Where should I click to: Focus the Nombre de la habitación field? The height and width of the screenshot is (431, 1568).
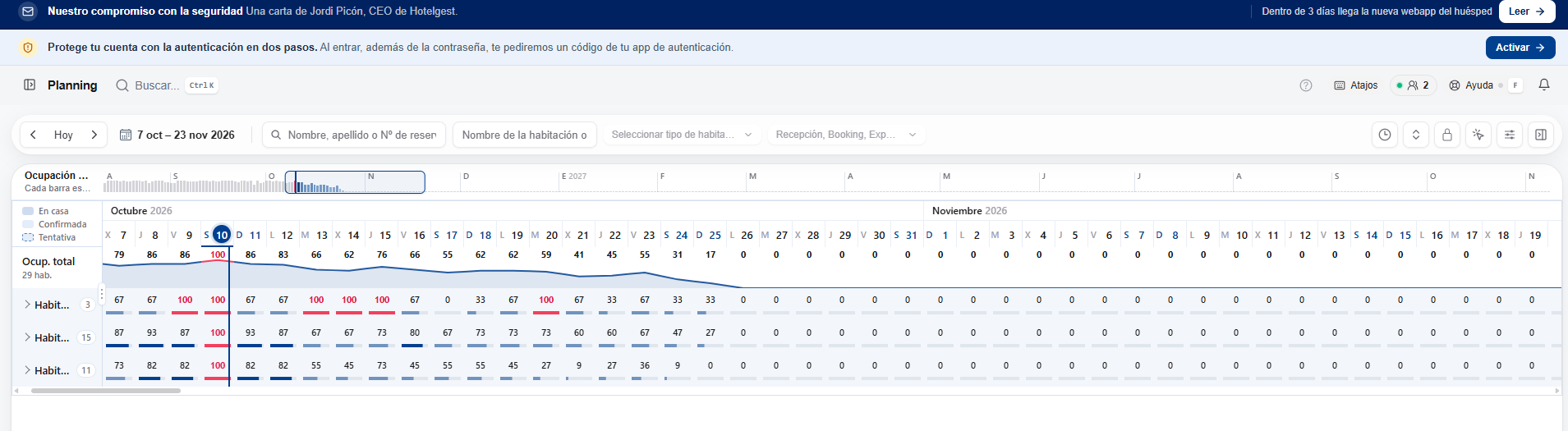[x=524, y=135]
